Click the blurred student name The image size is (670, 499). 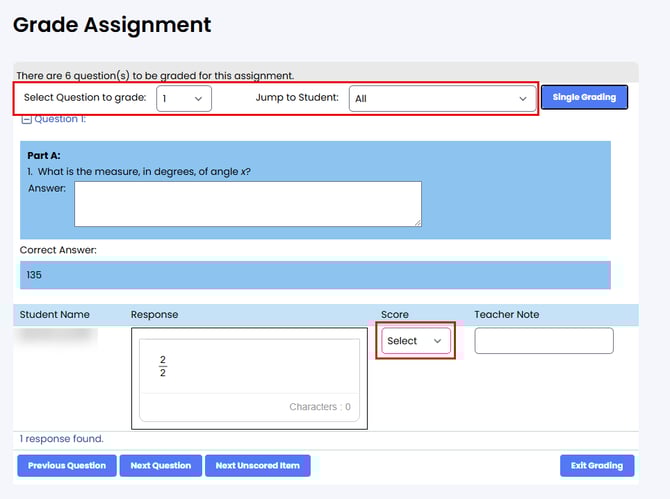[58, 337]
